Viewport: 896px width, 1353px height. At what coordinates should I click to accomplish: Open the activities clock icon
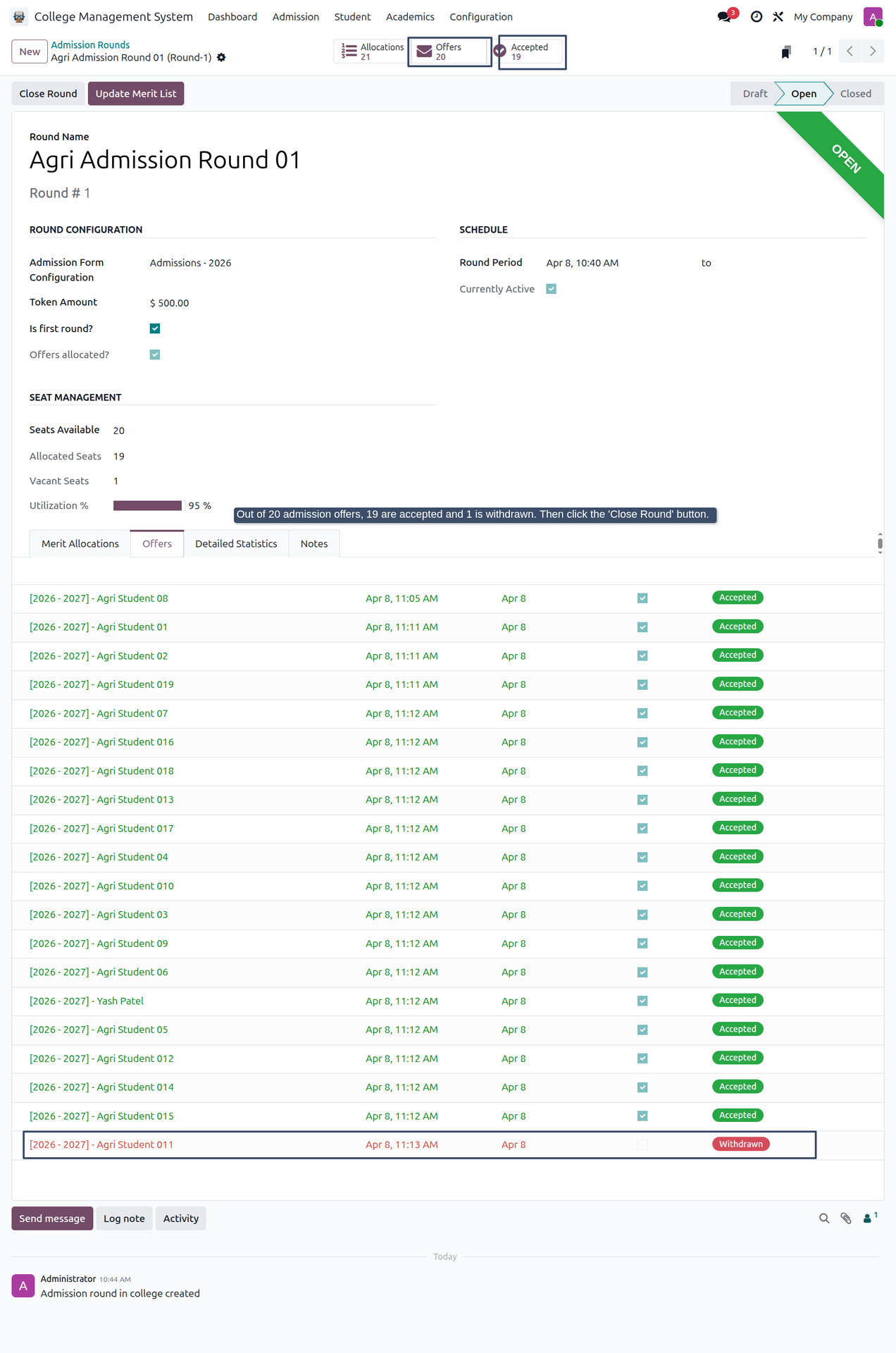tap(756, 16)
